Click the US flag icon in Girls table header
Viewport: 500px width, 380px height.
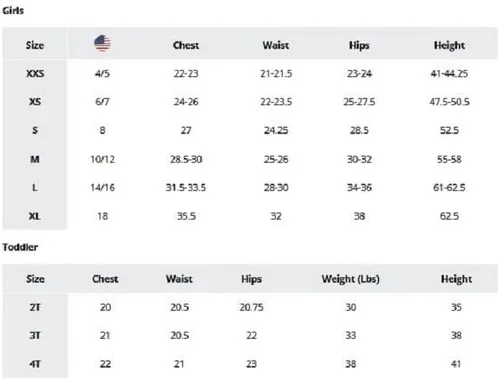click(x=102, y=44)
